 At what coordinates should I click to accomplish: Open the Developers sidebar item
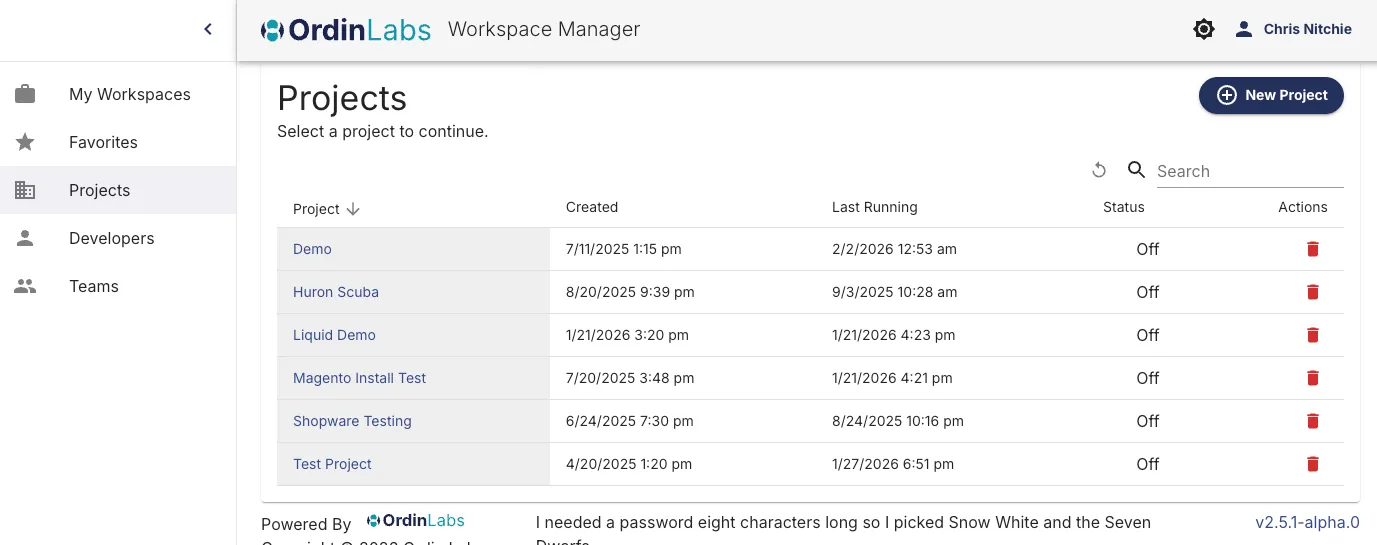(x=111, y=238)
